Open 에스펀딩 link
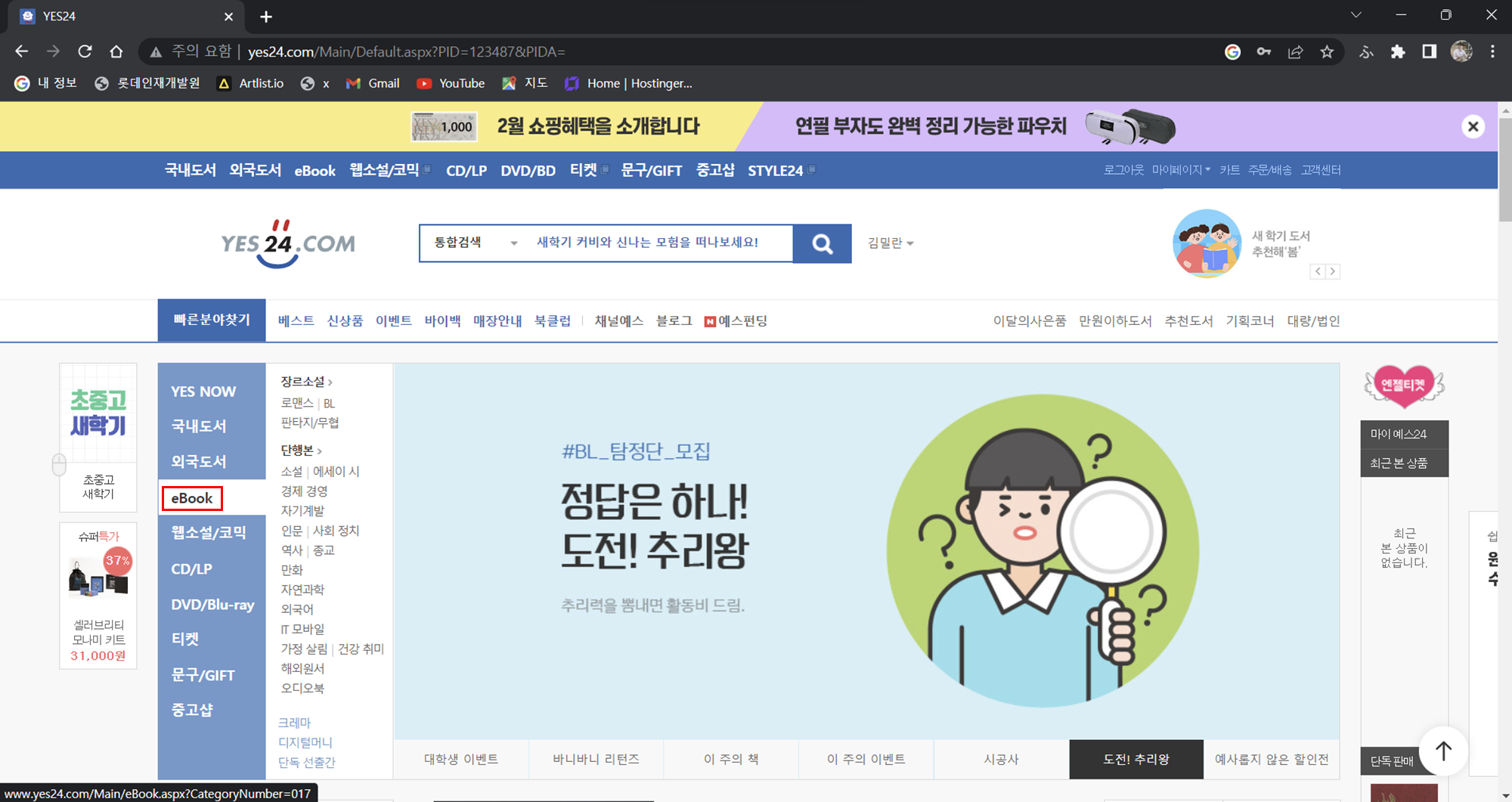The height and width of the screenshot is (802, 1512). pos(736,320)
